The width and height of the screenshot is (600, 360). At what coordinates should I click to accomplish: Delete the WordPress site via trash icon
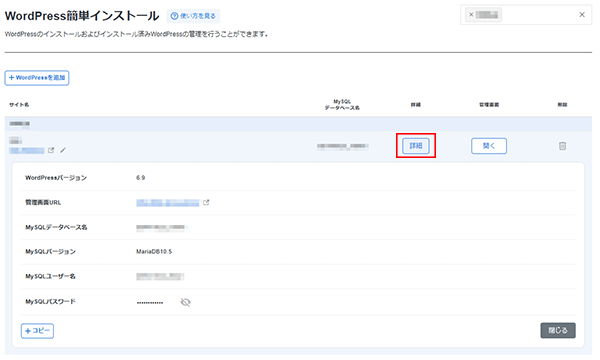pyautogui.click(x=562, y=146)
